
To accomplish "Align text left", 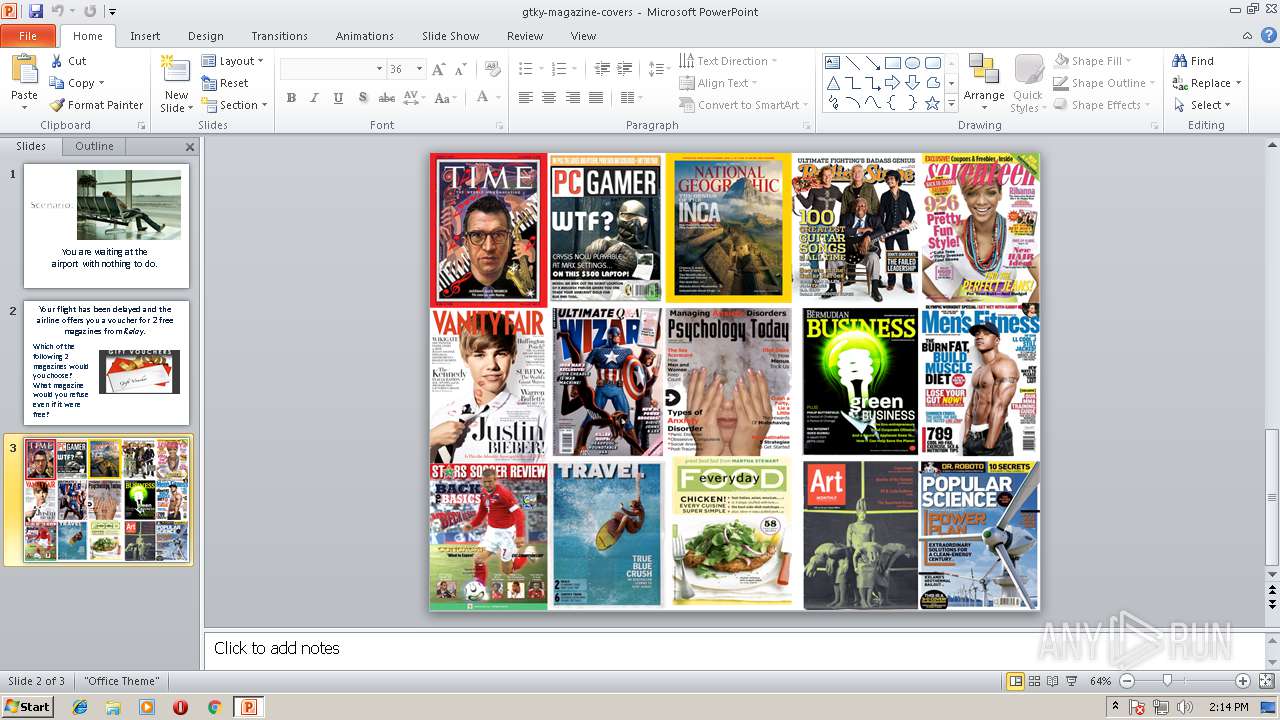I will (x=525, y=97).
